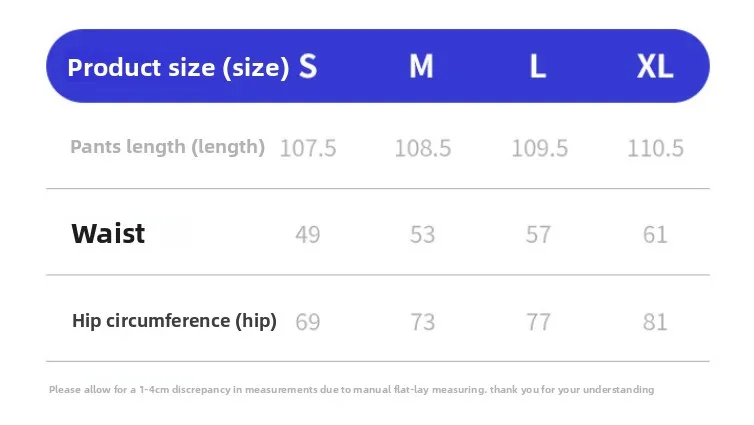
Task: Click the L size column header
Action: 538,66
